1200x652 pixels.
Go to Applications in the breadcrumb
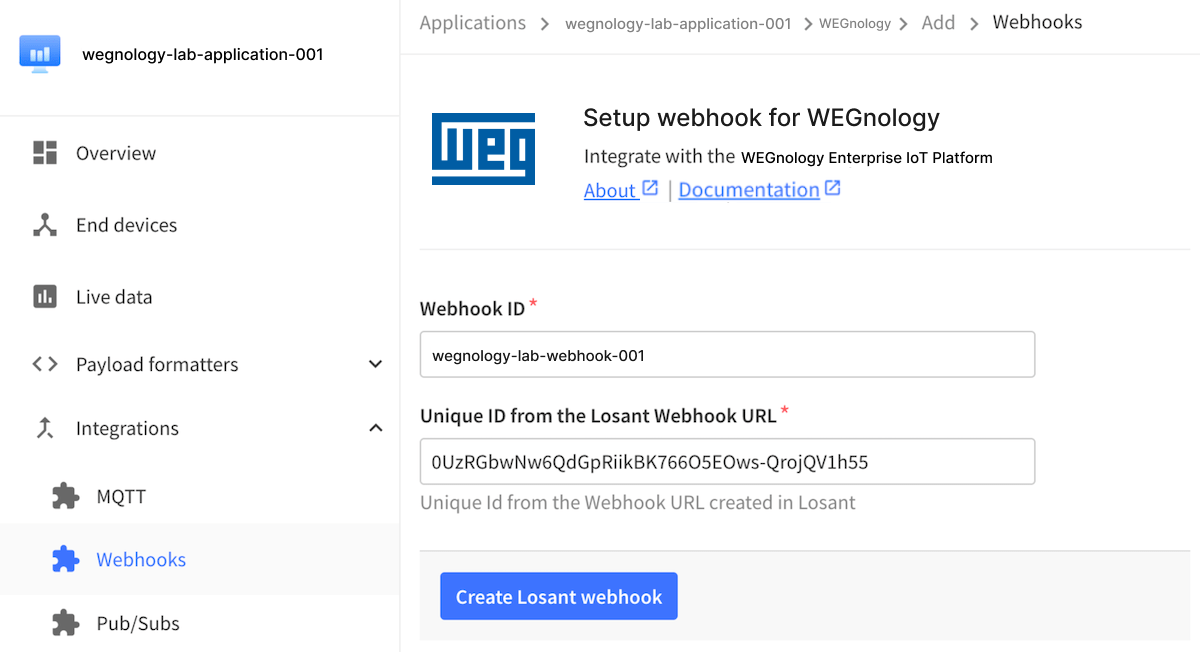pyautogui.click(x=472, y=23)
